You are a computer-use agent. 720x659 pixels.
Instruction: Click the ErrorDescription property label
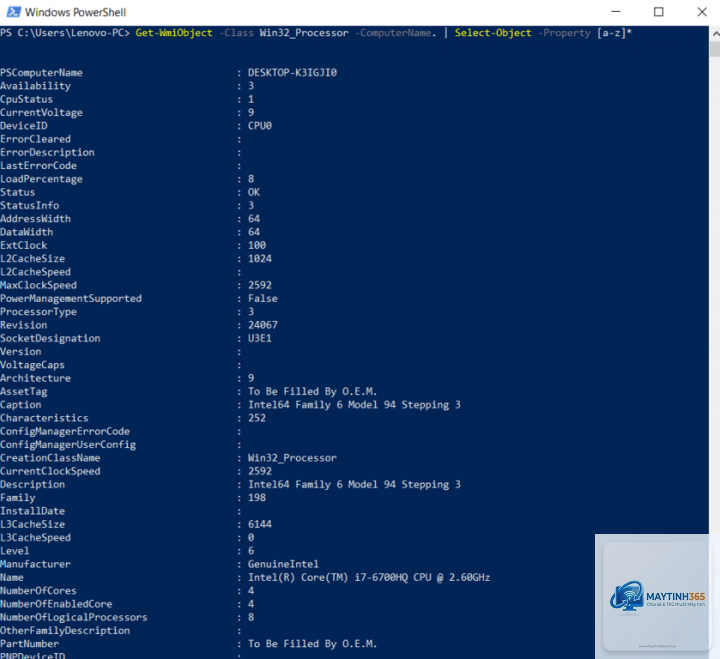click(47, 152)
